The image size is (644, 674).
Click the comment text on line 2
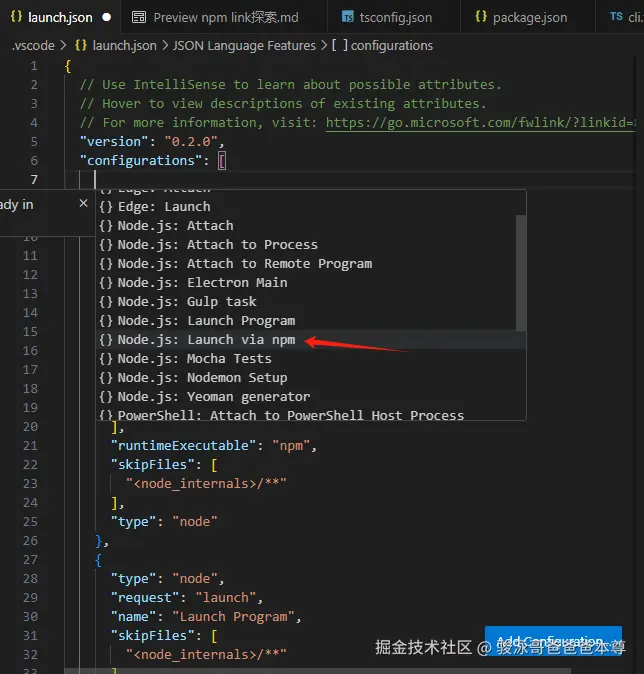click(290, 85)
